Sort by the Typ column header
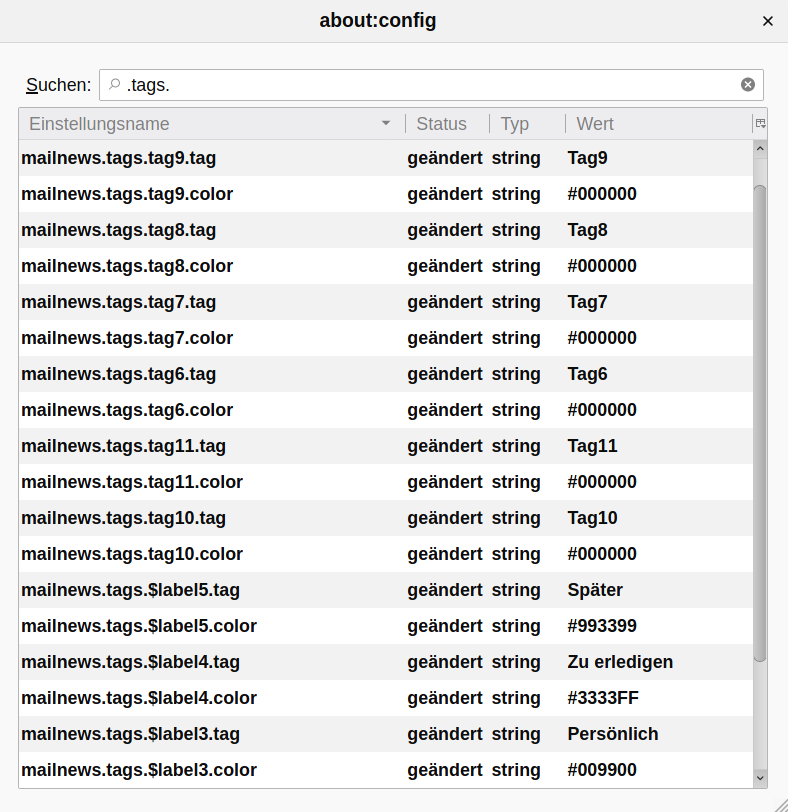 click(515, 124)
